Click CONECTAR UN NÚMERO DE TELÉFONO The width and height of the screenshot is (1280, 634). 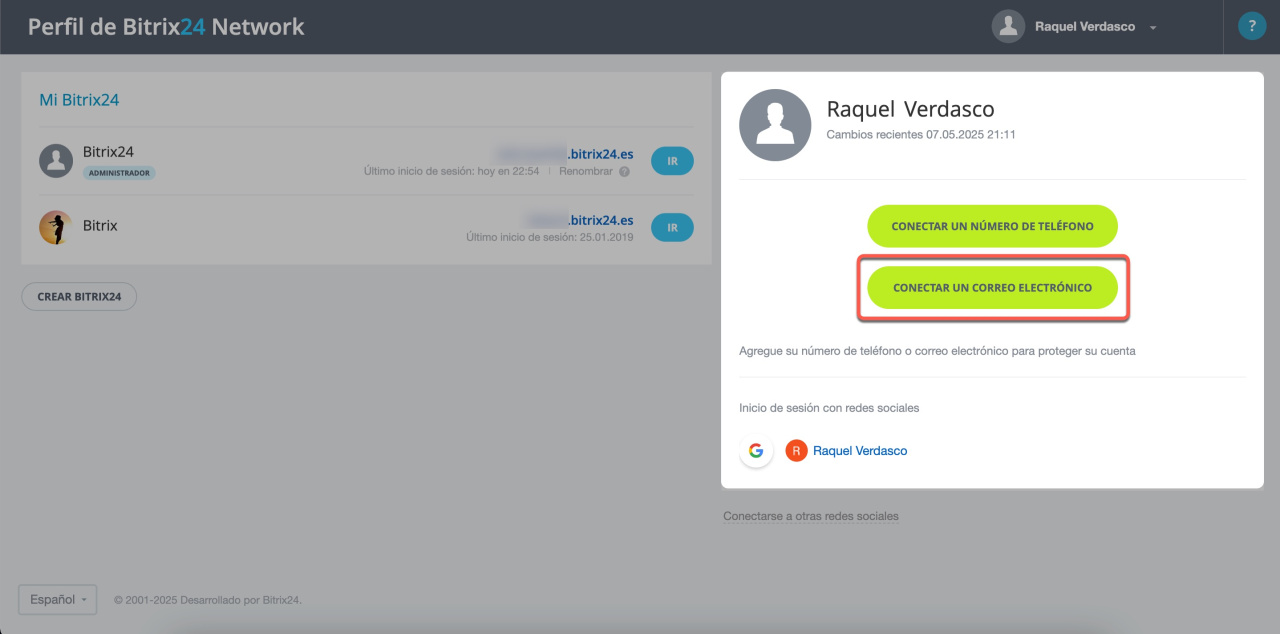pos(992,226)
